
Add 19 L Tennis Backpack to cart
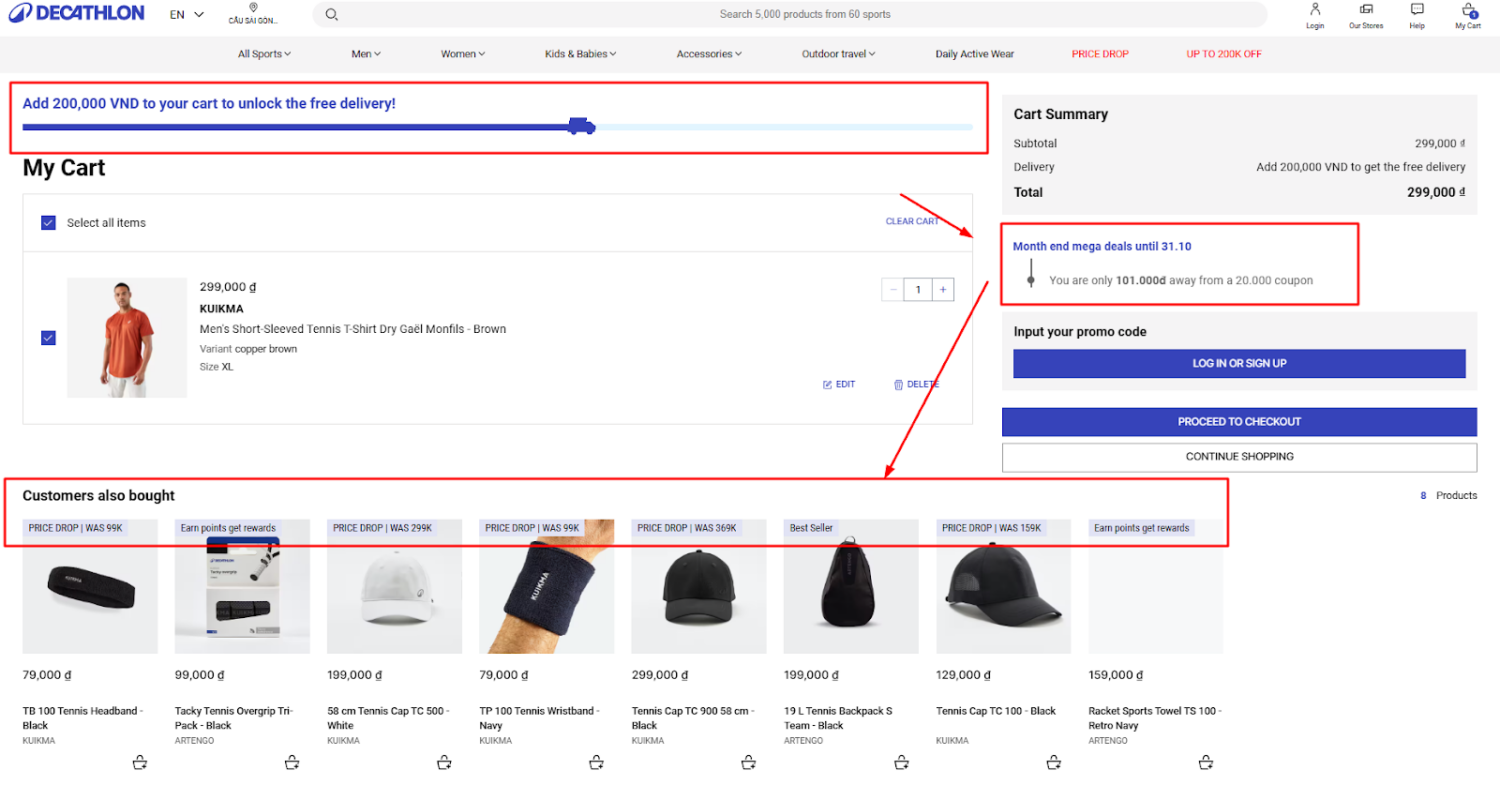click(x=901, y=763)
